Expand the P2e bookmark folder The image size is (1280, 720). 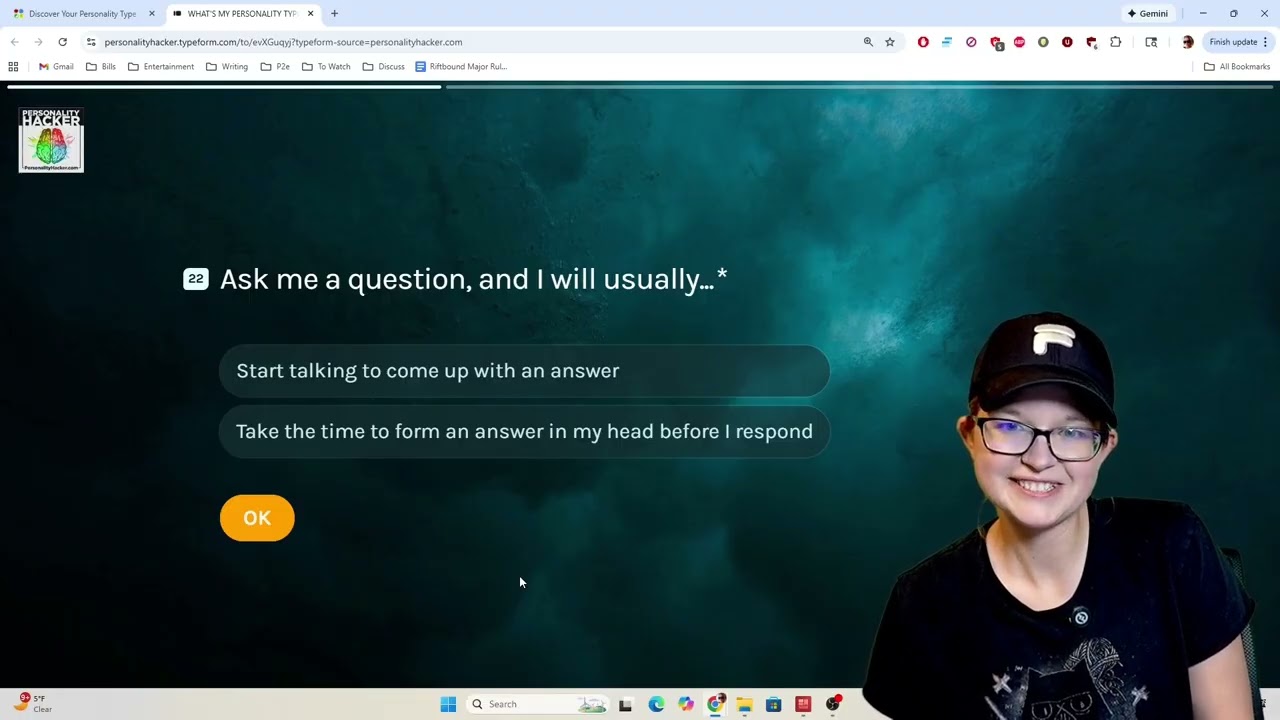pyautogui.click(x=275, y=67)
